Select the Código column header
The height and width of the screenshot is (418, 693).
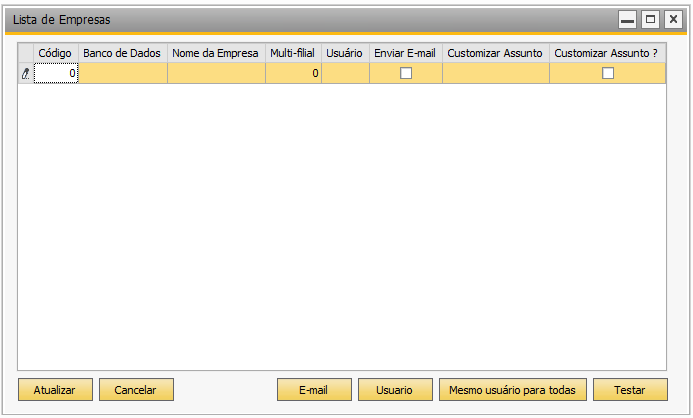56,53
